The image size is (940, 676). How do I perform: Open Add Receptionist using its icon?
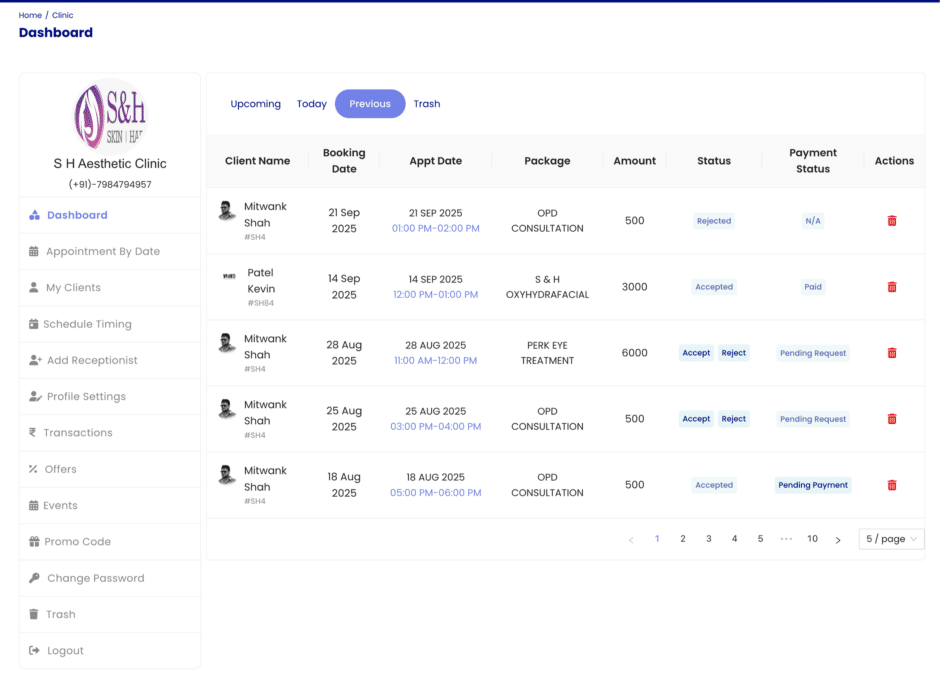(x=33, y=360)
